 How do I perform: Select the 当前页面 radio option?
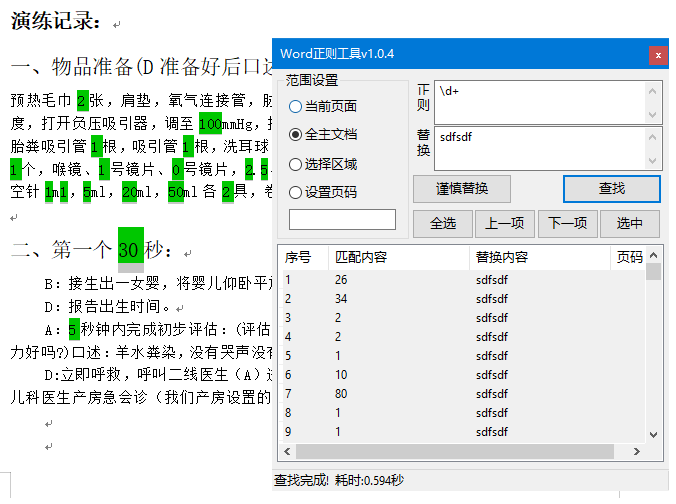pos(295,107)
